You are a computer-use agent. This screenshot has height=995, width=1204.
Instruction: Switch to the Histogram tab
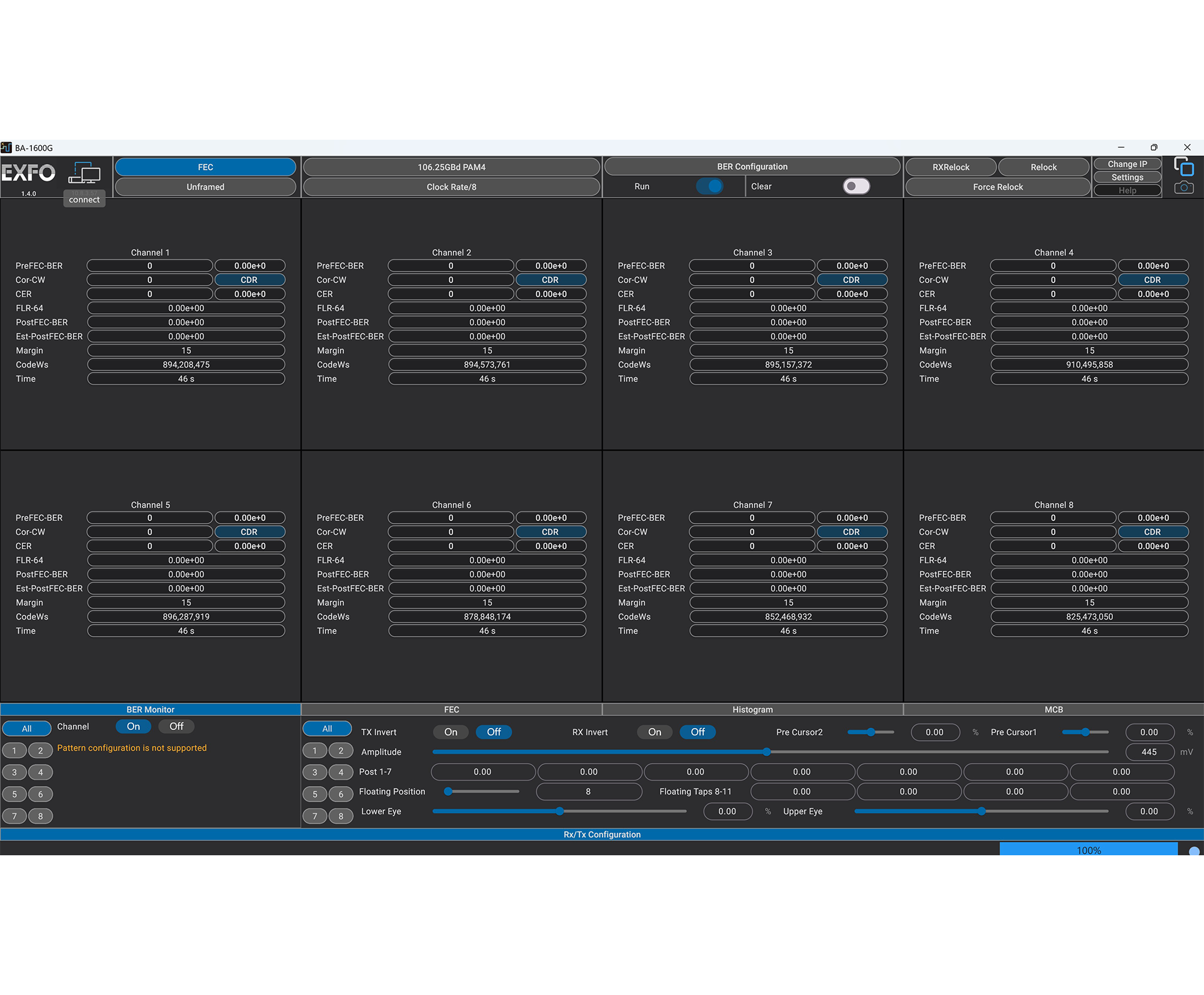point(752,710)
